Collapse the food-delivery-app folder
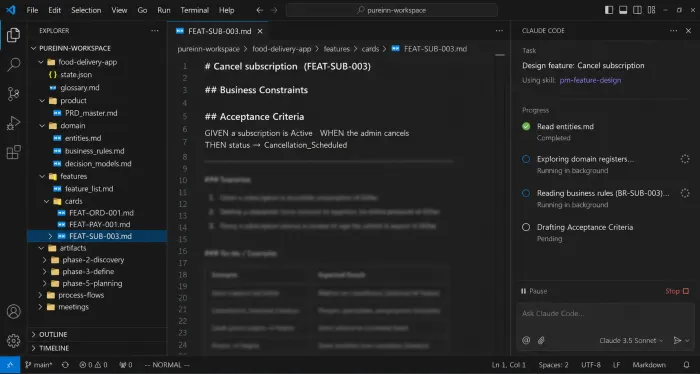The height and width of the screenshot is (374, 700). 41,62
